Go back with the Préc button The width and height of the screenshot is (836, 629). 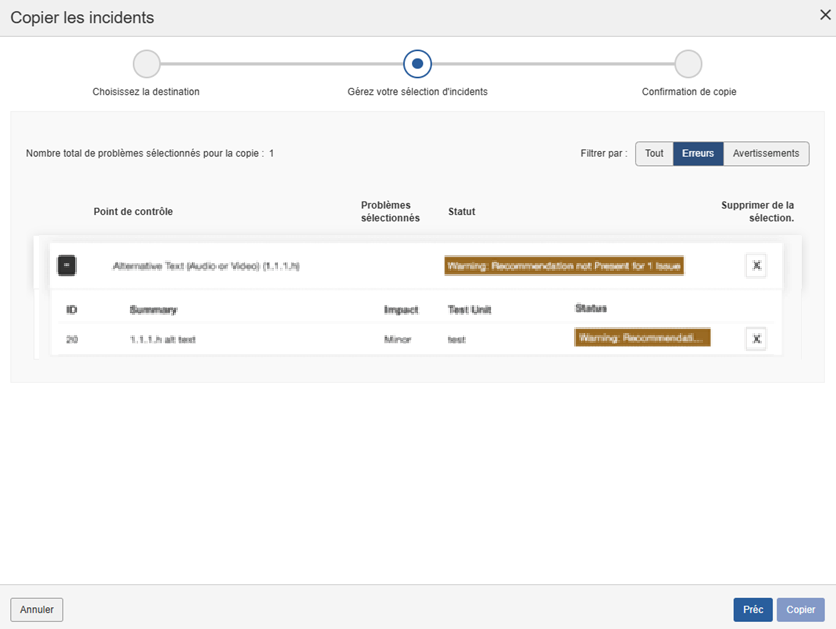752,609
